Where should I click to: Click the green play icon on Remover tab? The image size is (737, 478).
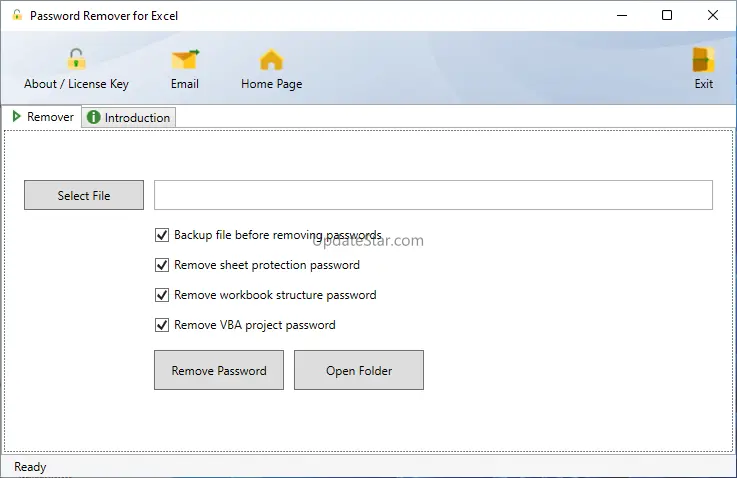17,117
